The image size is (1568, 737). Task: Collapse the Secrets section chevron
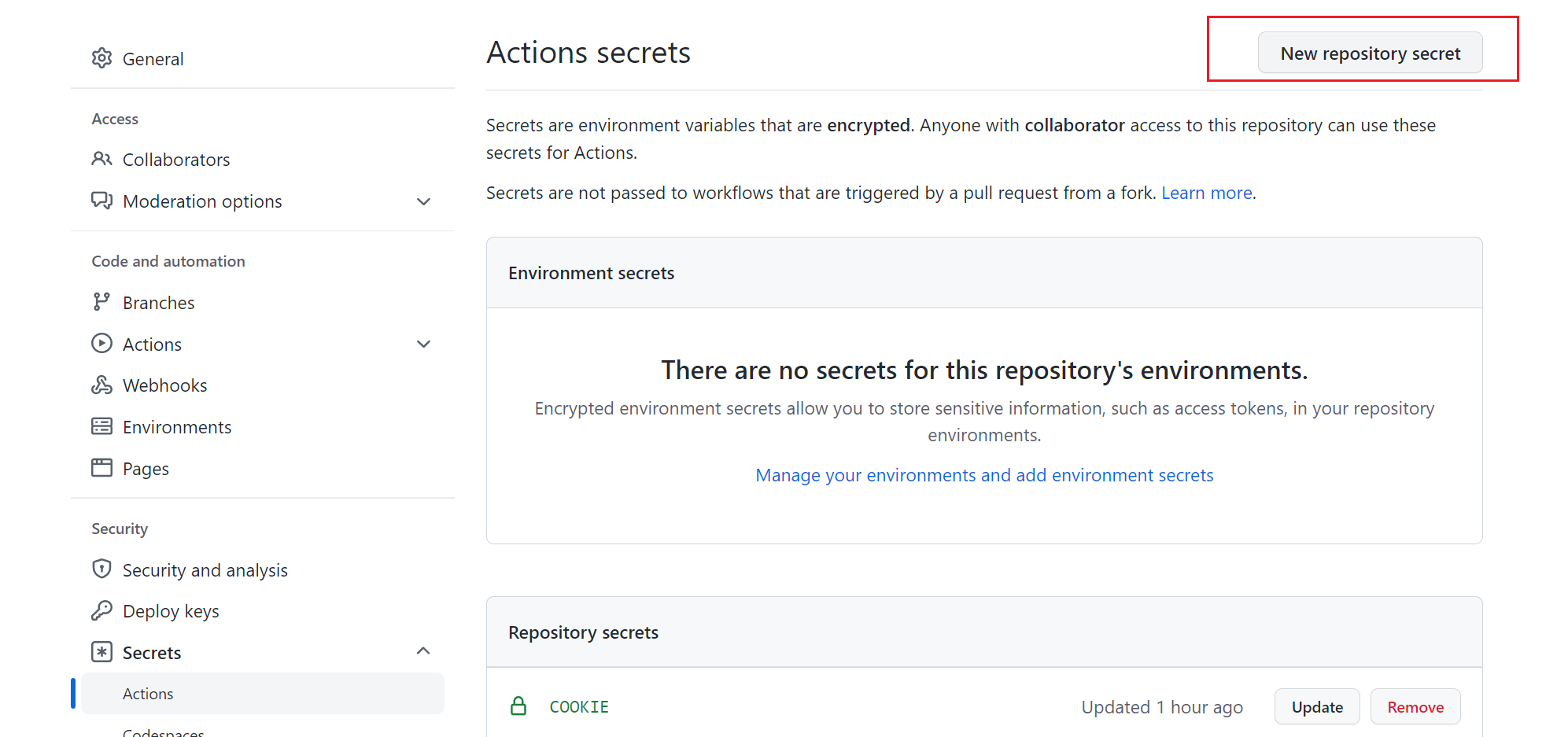423,651
